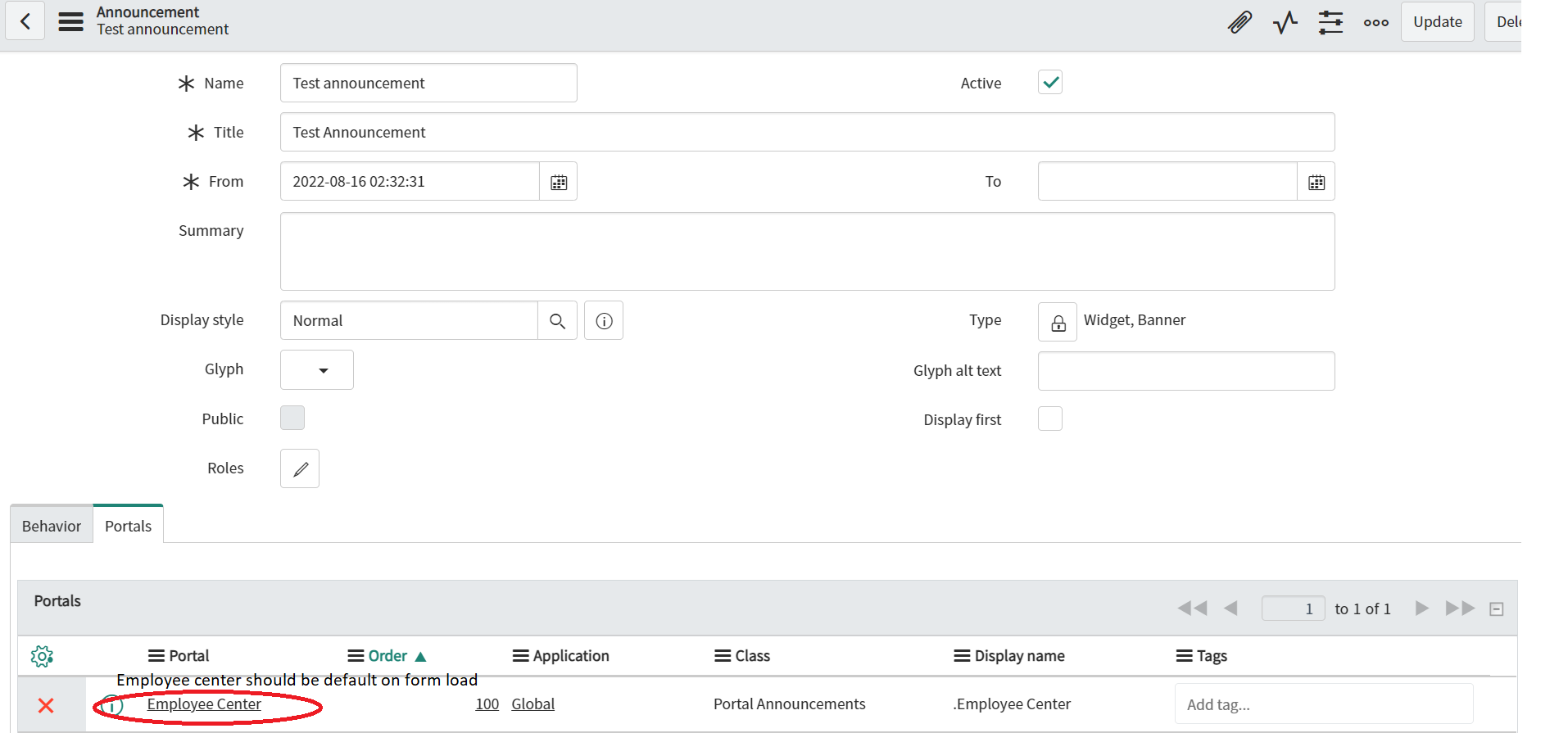Viewport: 1568px width, 733px height.
Task: Open Portal column options menu icon
Action: pyautogui.click(x=156, y=656)
